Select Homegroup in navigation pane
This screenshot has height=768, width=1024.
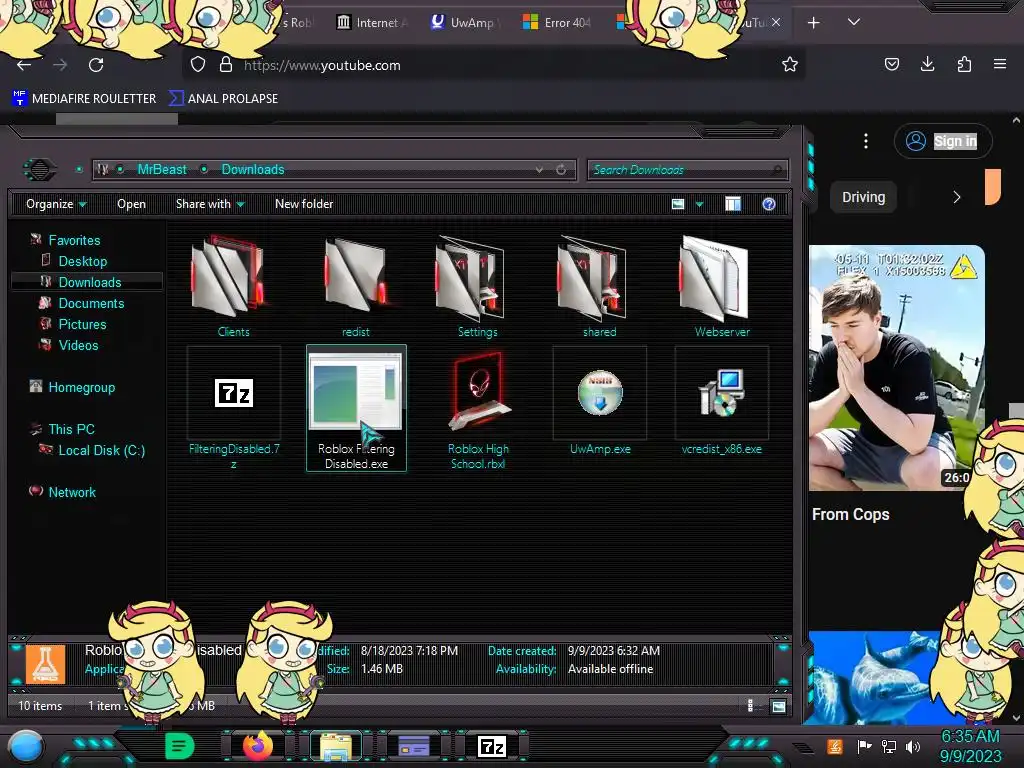82,387
